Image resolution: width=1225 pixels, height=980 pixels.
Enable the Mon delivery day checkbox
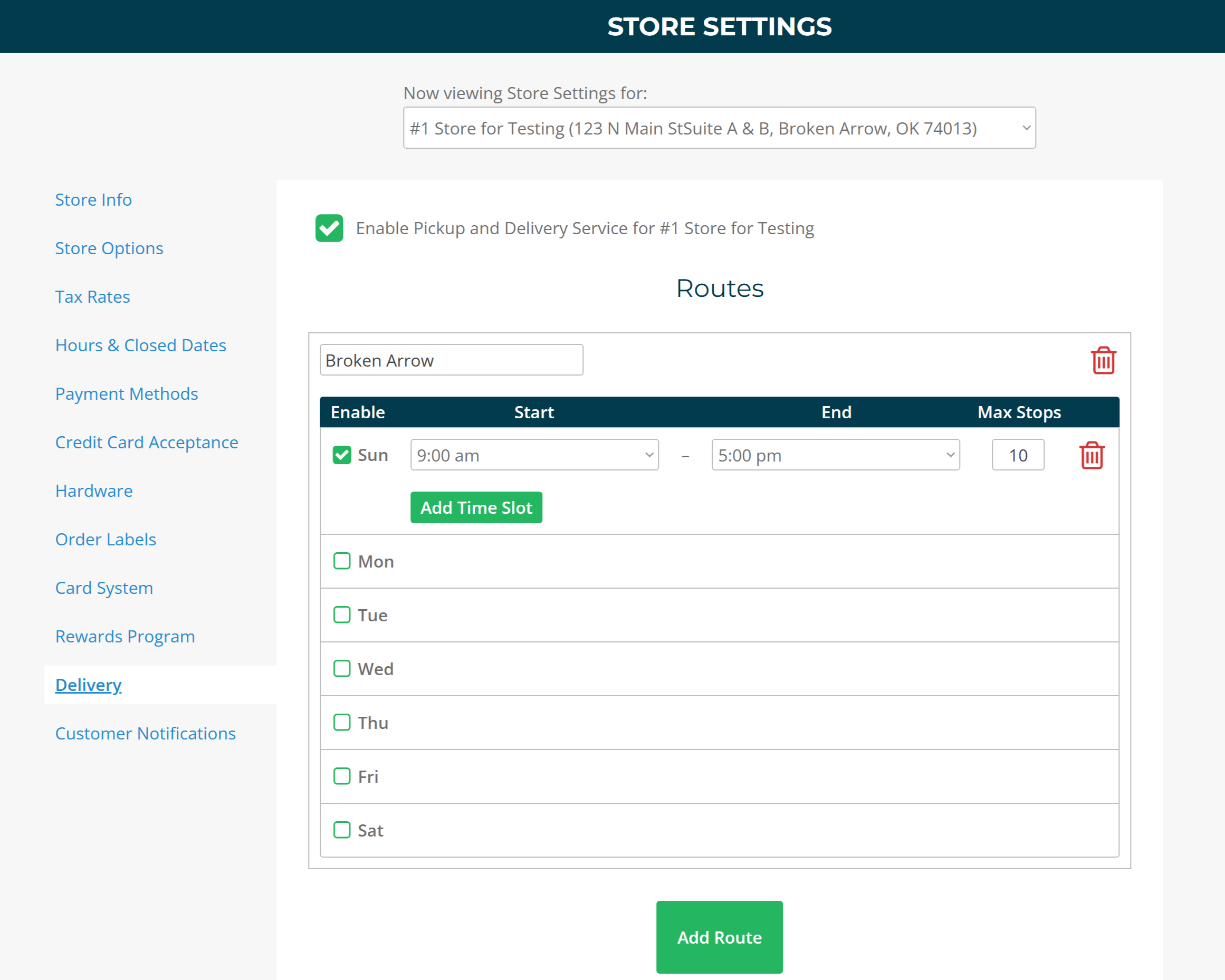click(341, 561)
